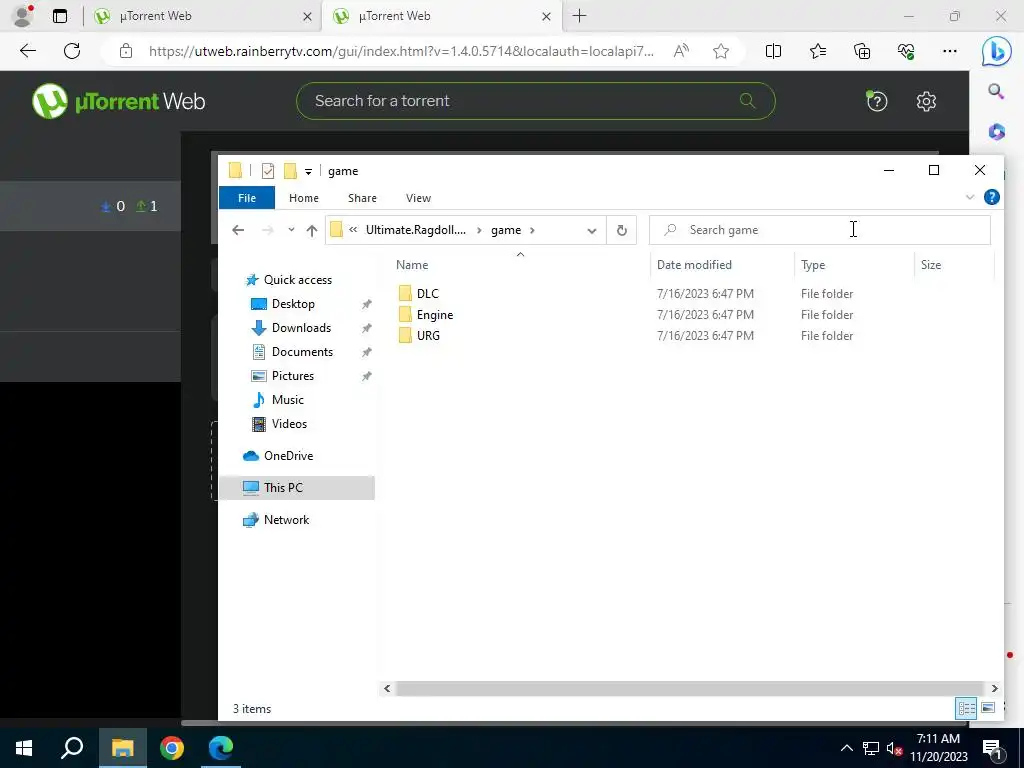Screen dimensions: 1024x768
Task: Click the Edge back arrow
Action: [27, 51]
